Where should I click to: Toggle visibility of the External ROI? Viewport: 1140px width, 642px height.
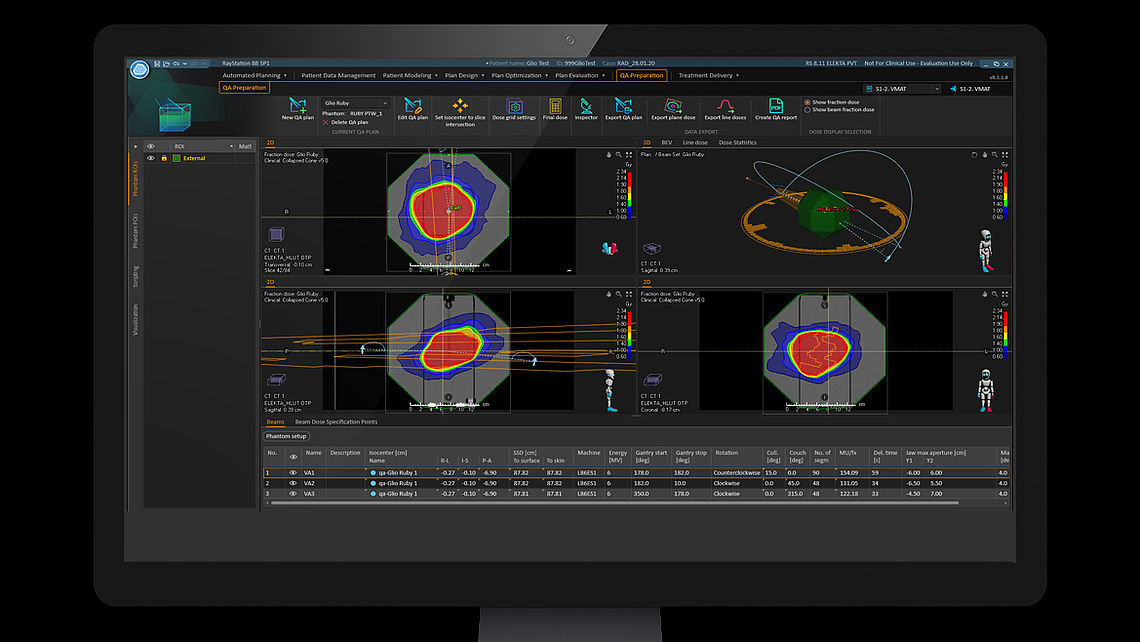[x=150, y=158]
